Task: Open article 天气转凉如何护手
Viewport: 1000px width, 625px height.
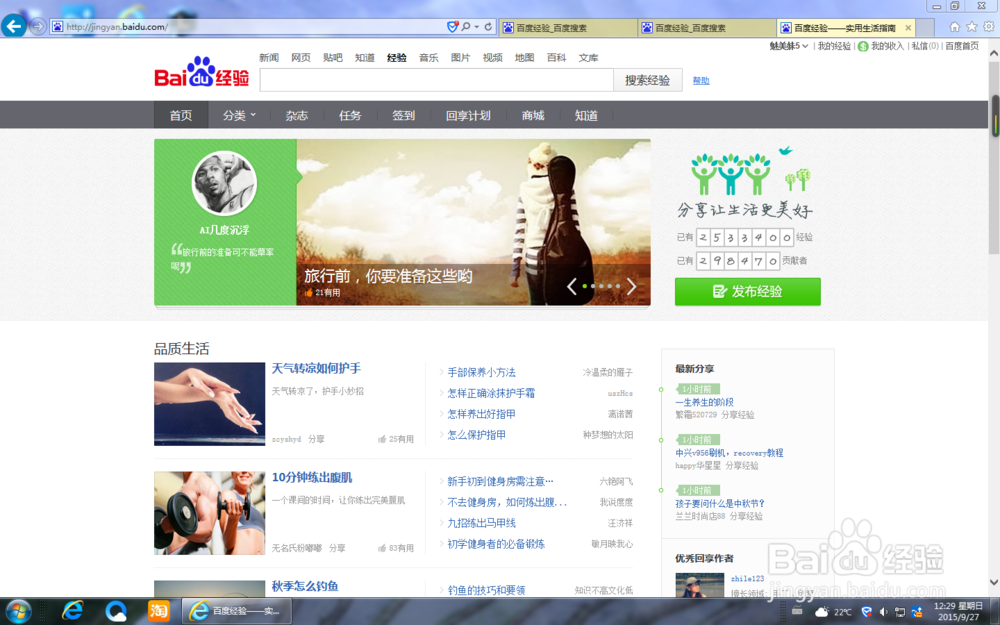Action: tap(316, 368)
